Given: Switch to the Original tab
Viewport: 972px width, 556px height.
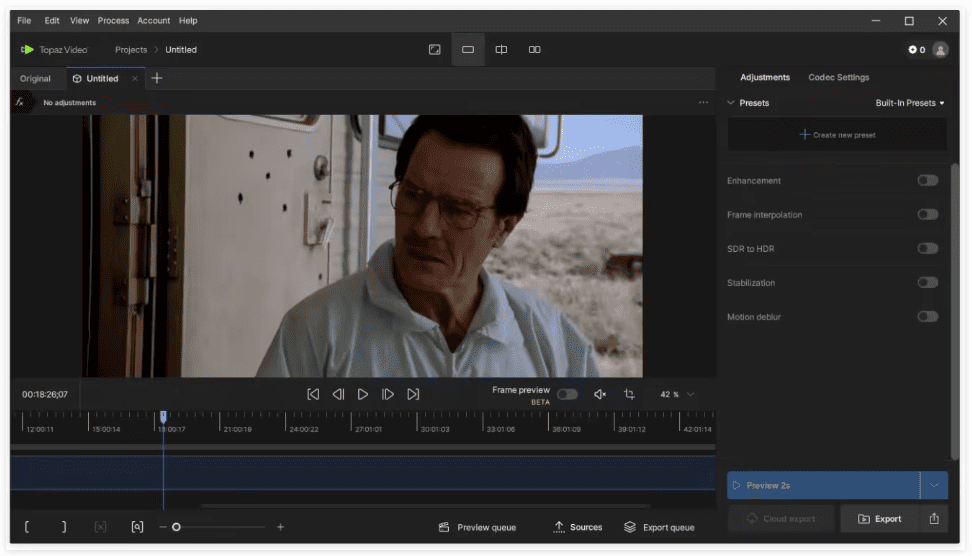Looking at the screenshot, I should click(35, 79).
